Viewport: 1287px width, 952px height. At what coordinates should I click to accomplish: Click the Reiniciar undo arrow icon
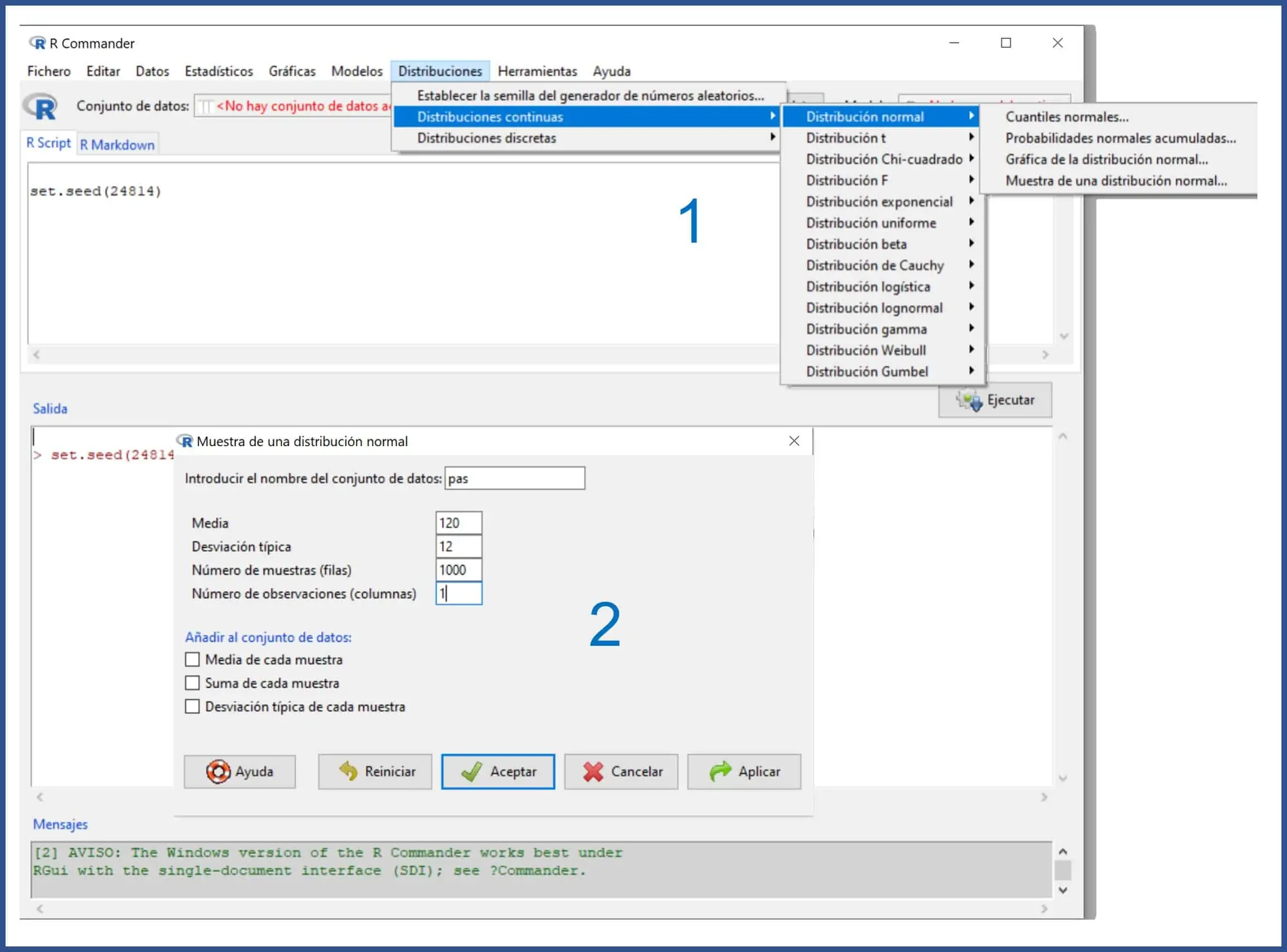(348, 771)
